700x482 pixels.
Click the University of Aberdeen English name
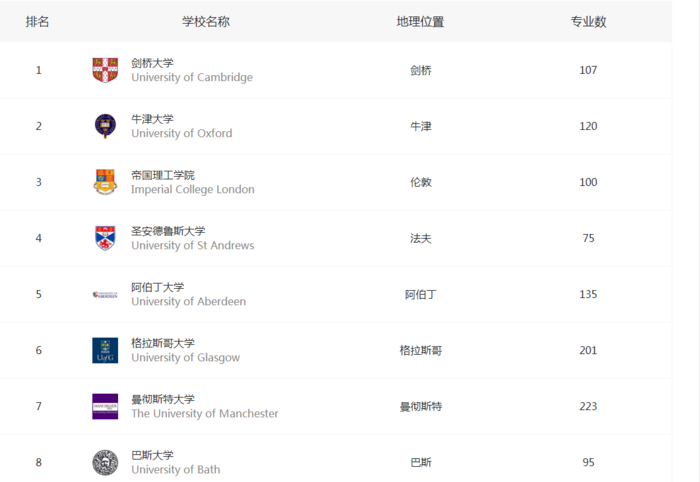[x=188, y=302]
